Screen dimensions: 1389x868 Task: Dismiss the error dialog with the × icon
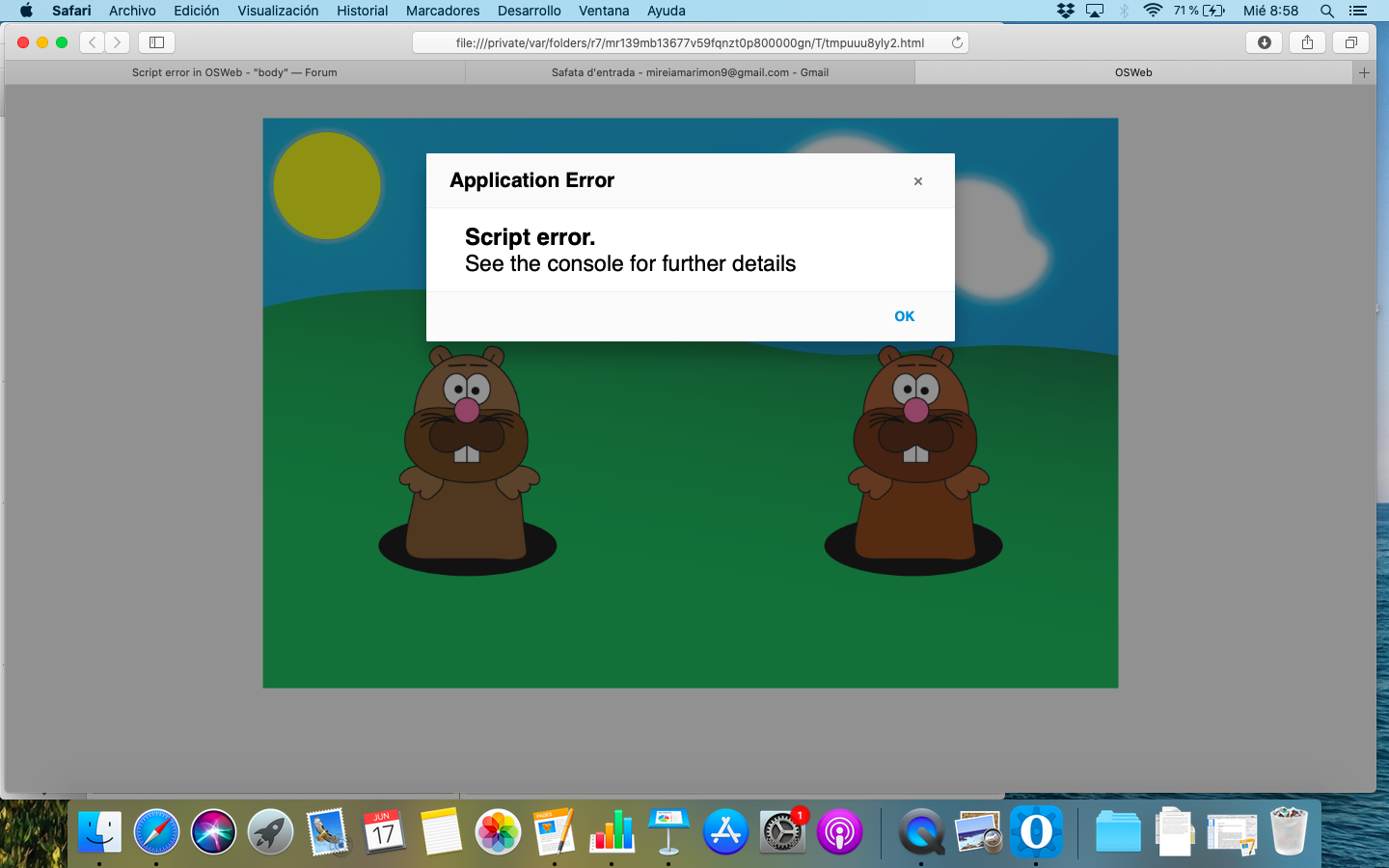pos(918,181)
